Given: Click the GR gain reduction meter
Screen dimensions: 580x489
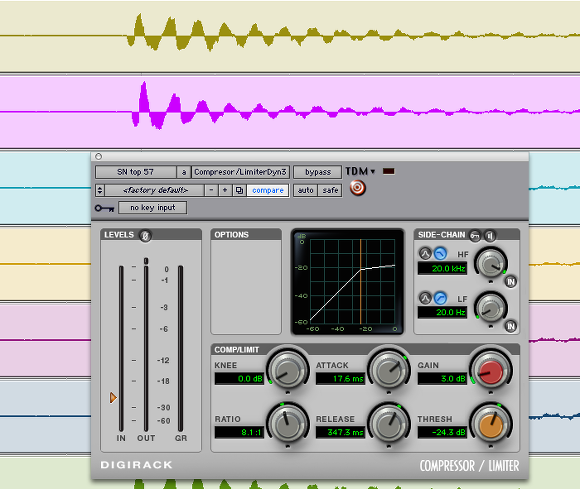Looking at the screenshot, I should (x=181, y=348).
